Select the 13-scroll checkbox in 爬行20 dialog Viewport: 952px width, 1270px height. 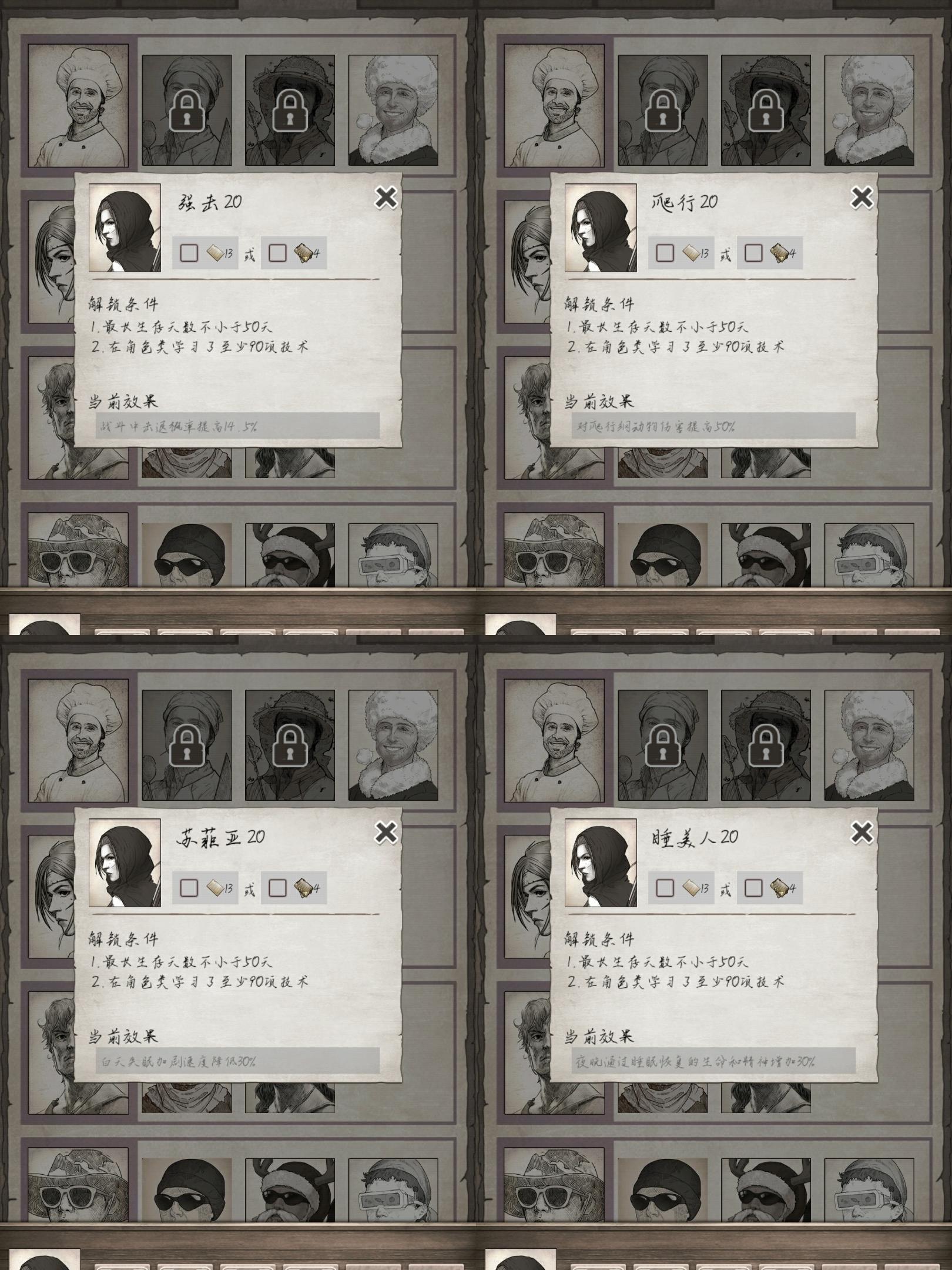tap(665, 253)
